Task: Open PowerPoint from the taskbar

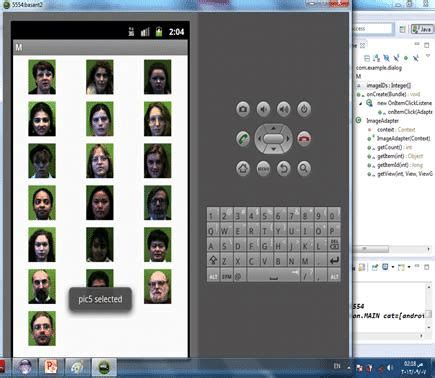Action: point(51,367)
